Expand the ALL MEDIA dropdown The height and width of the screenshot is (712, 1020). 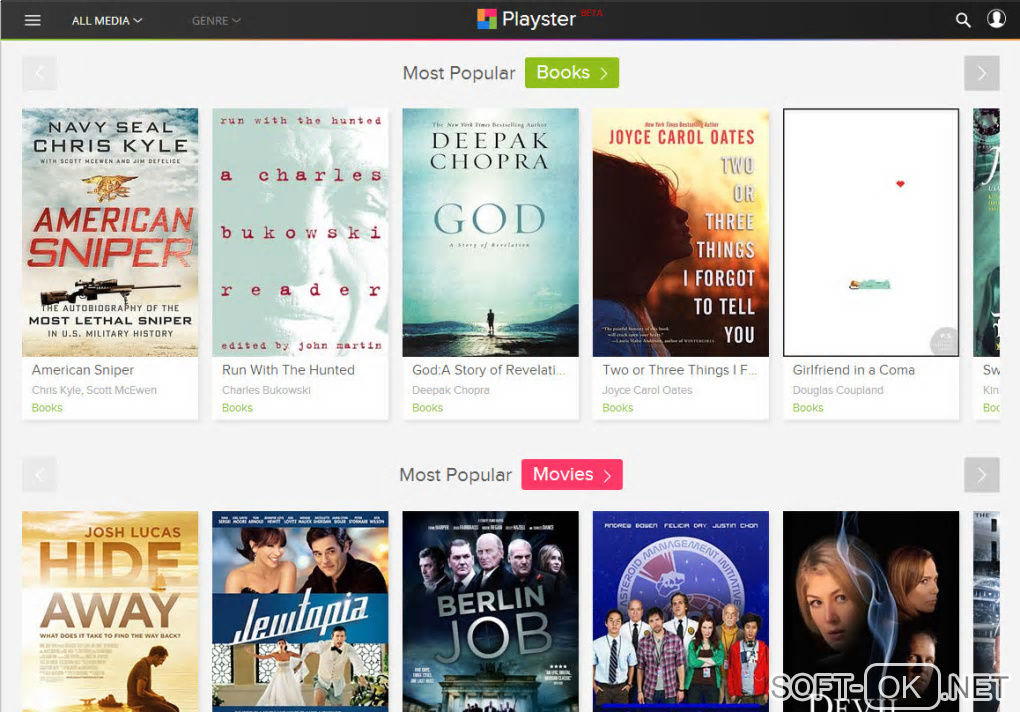pyautogui.click(x=107, y=21)
